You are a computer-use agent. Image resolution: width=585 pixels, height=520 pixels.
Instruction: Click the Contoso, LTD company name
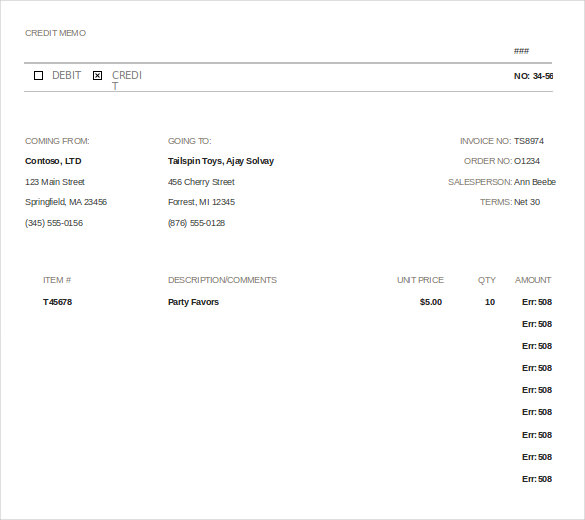point(53,161)
